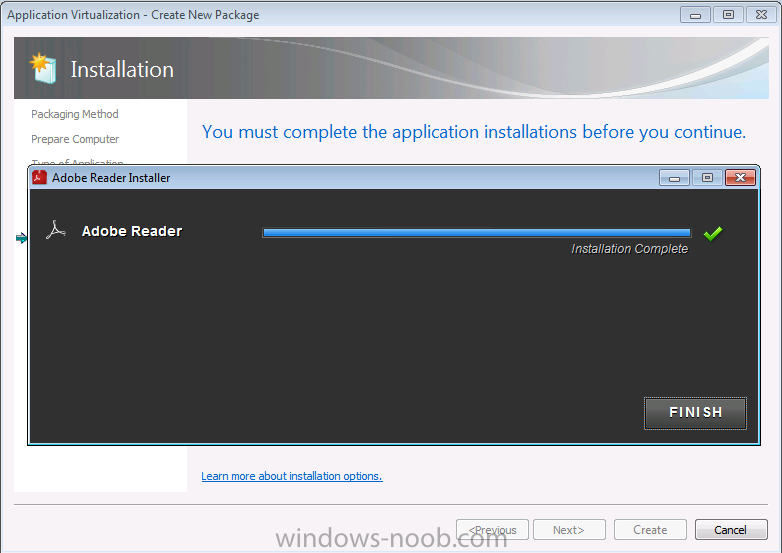Click the green installation complete checkmark
The image size is (782, 553).
click(713, 233)
